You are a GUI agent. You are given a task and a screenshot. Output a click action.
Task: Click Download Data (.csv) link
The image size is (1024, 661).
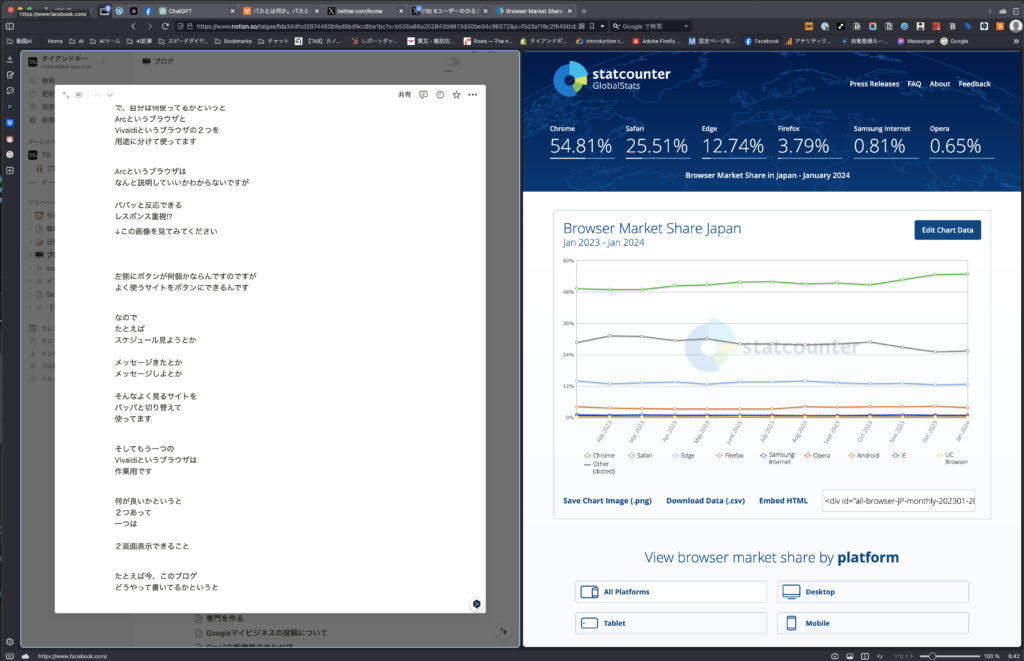(705, 501)
